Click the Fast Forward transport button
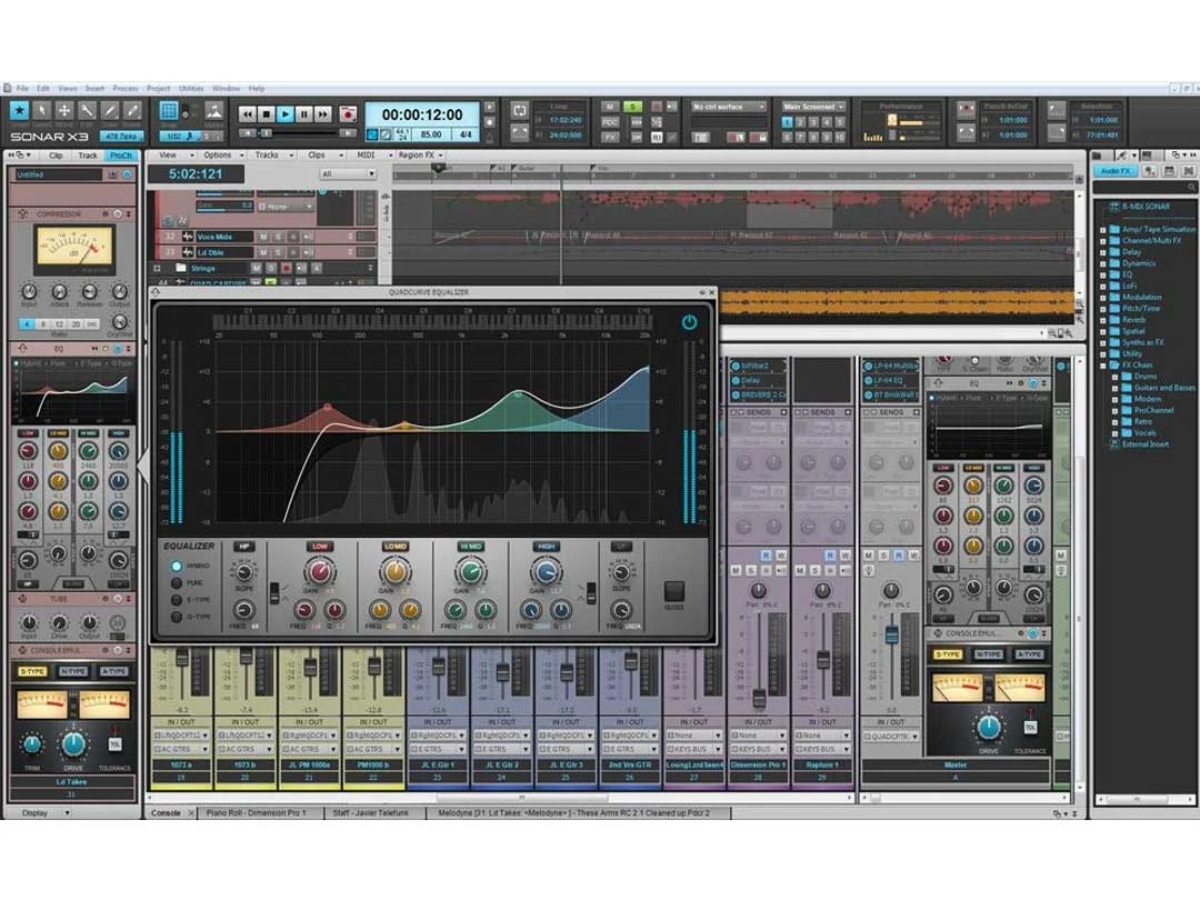This screenshot has height=900, width=1200. (323, 114)
